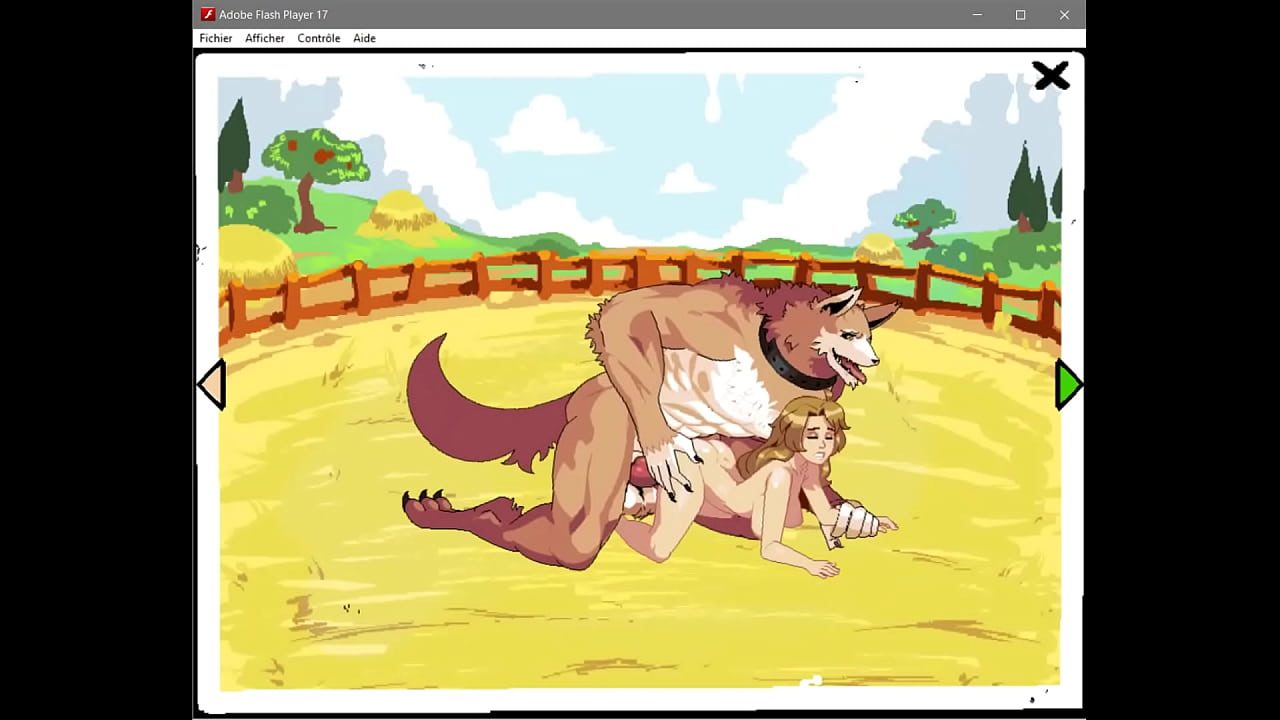Click the green next arrow
1280x720 pixels.
(x=1068, y=385)
